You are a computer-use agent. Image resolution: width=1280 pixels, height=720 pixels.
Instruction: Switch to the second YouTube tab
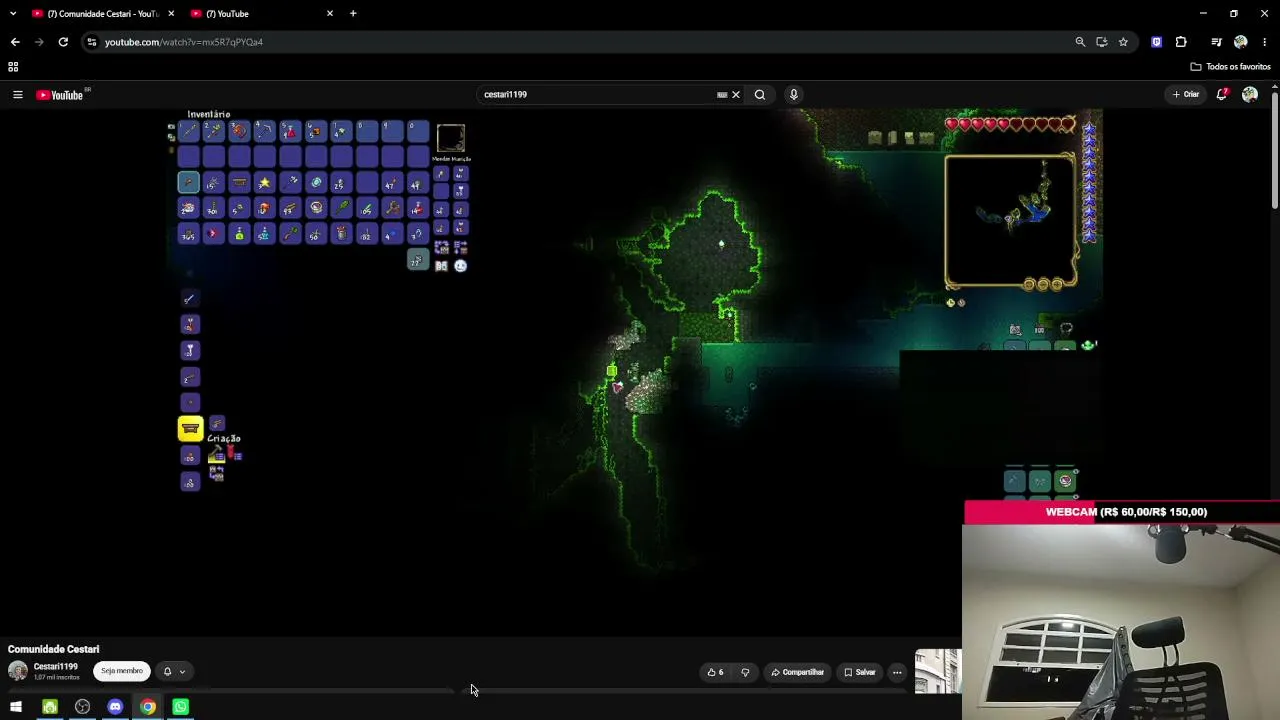click(262, 14)
